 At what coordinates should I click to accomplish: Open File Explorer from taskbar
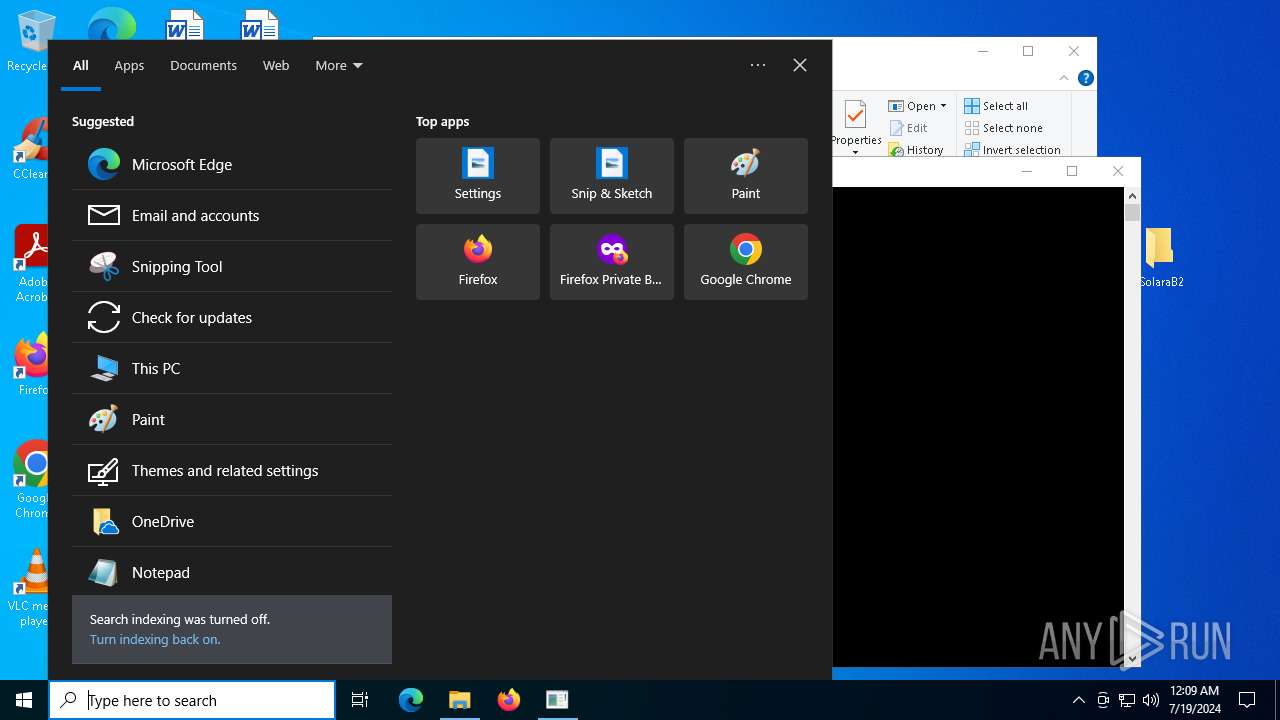coord(460,700)
